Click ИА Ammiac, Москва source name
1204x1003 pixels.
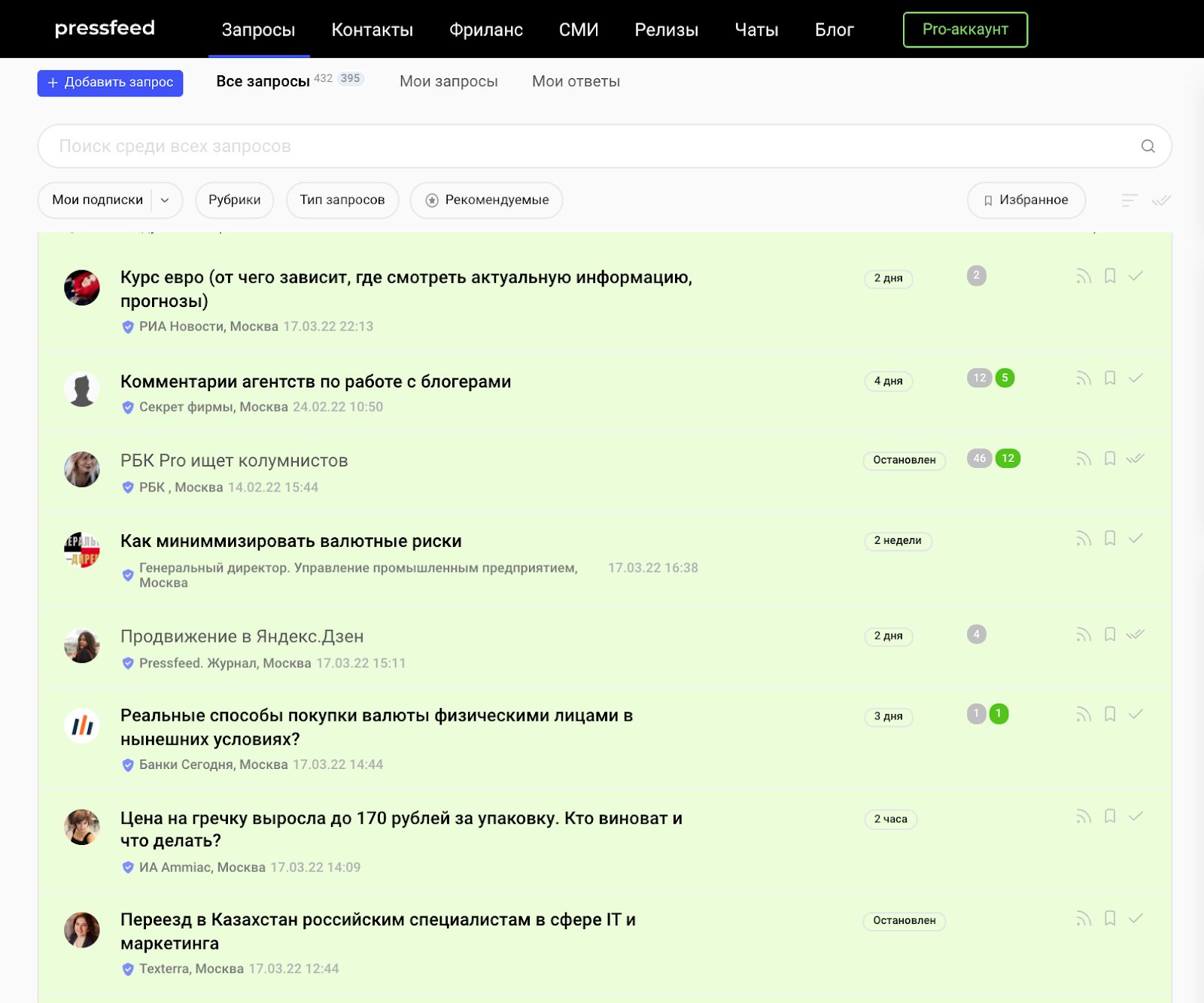pyautogui.click(x=202, y=868)
